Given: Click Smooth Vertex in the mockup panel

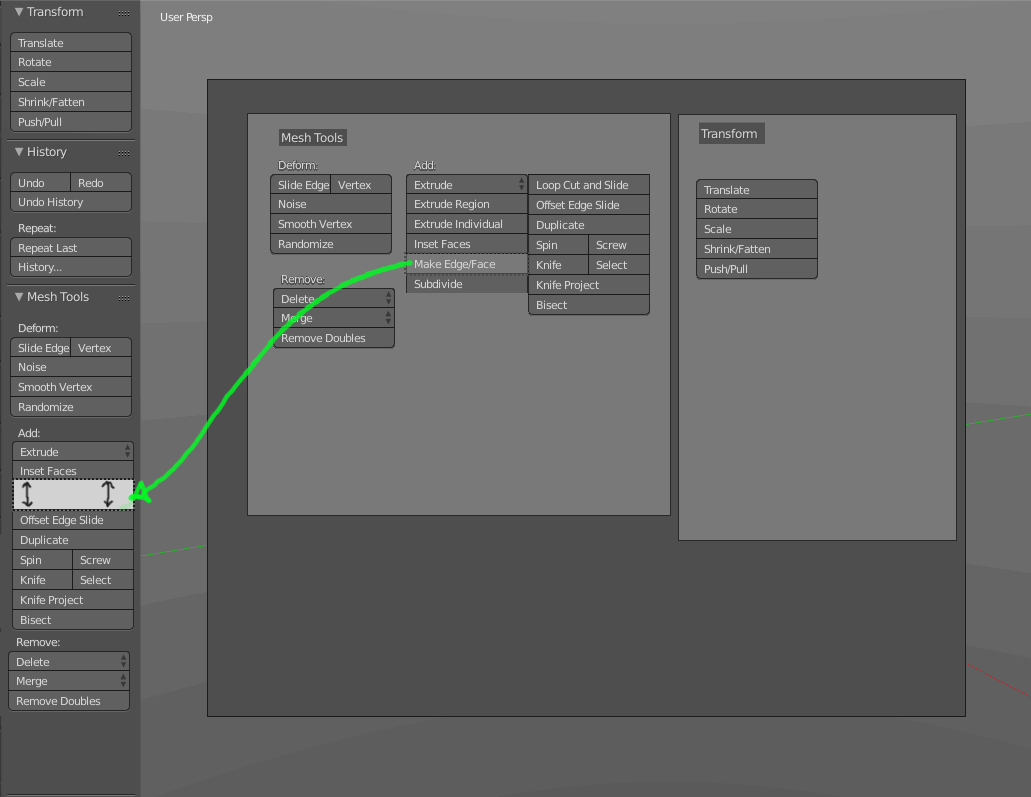Looking at the screenshot, I should tap(331, 224).
